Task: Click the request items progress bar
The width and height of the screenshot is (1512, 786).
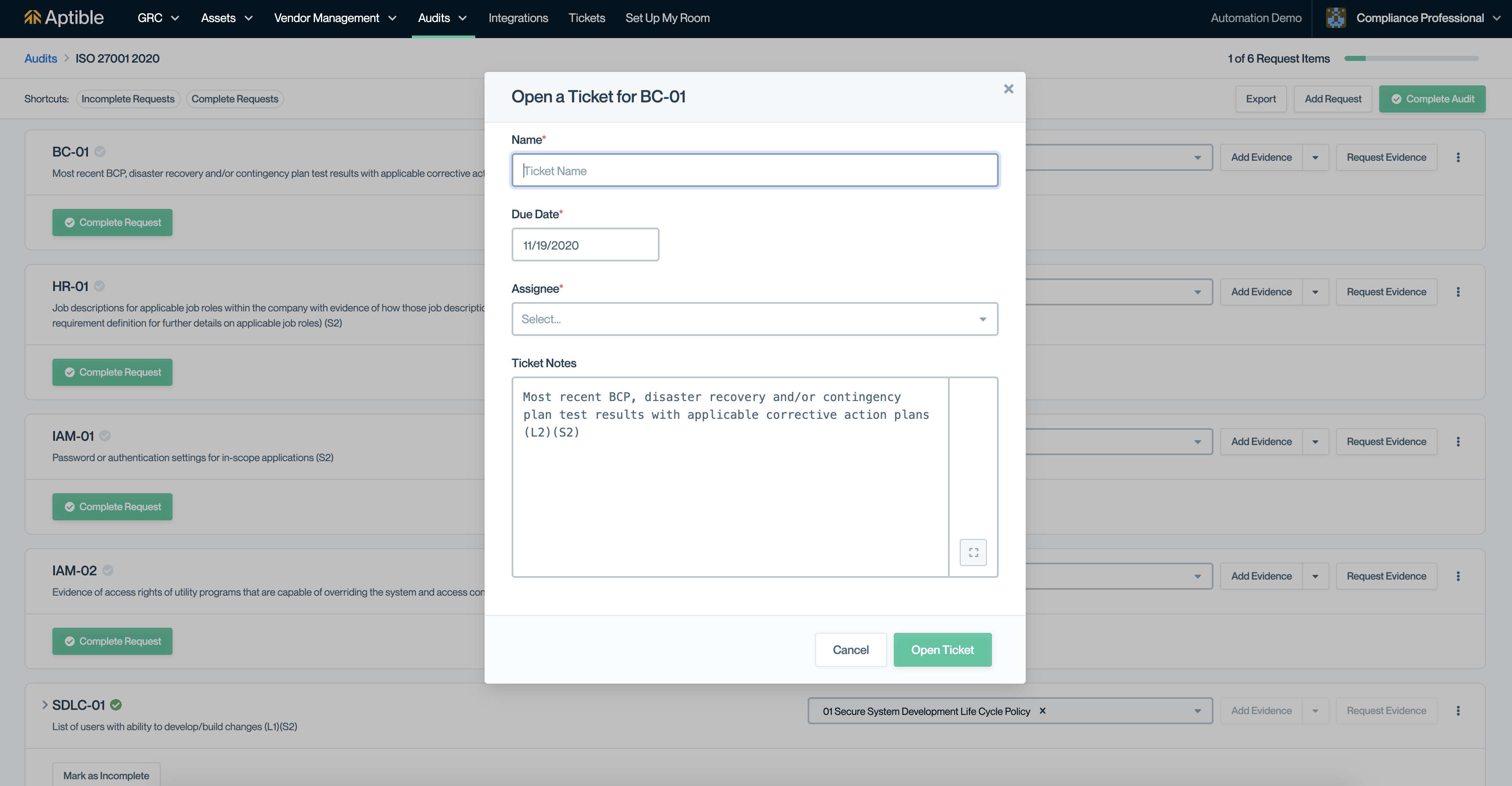Action: [x=1411, y=58]
